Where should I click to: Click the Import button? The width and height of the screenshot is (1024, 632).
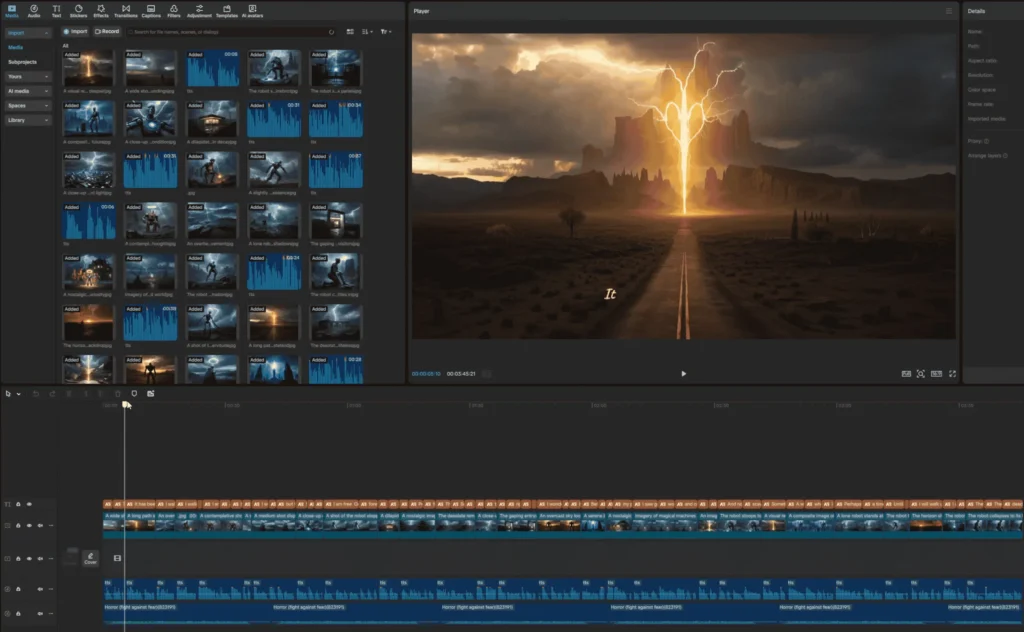click(x=75, y=31)
